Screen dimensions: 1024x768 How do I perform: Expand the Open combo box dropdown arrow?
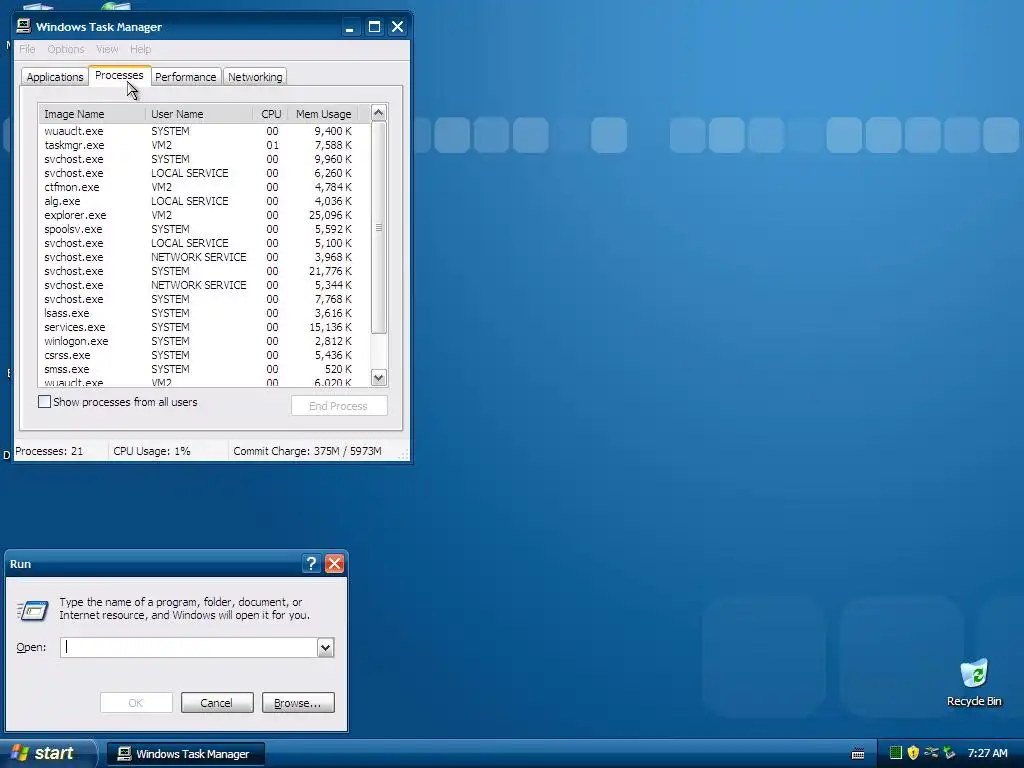(325, 647)
